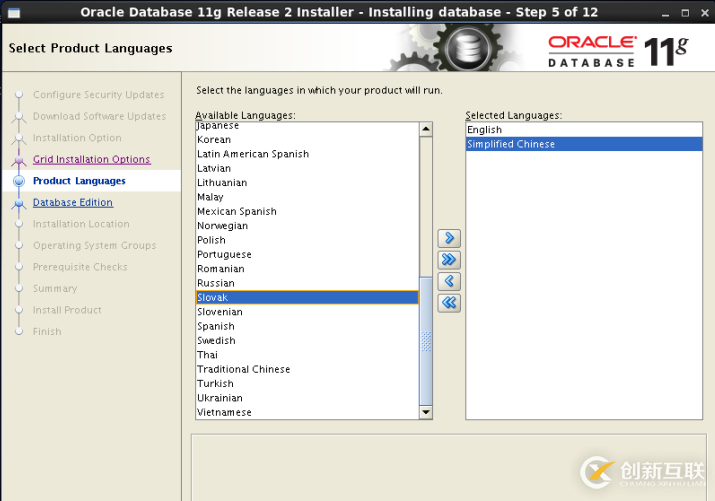Select English in the Selected Languages list
715x501 pixels.
(x=584, y=130)
